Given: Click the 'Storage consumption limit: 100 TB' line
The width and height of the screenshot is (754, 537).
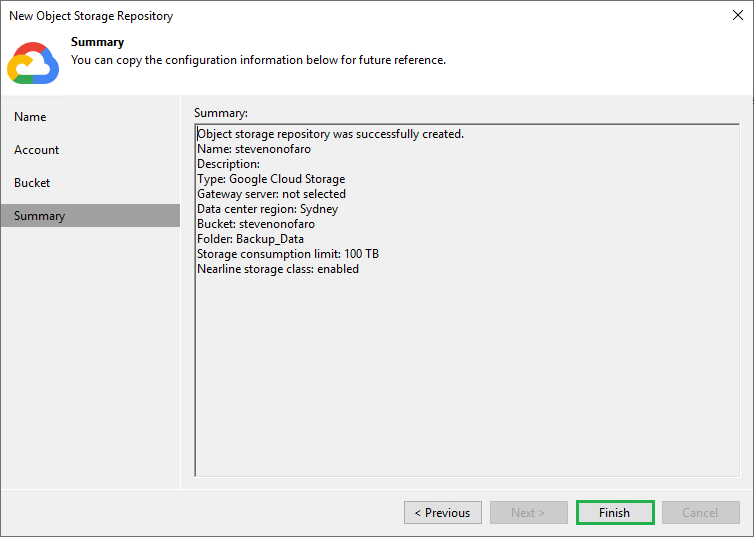Looking at the screenshot, I should 288,254.
